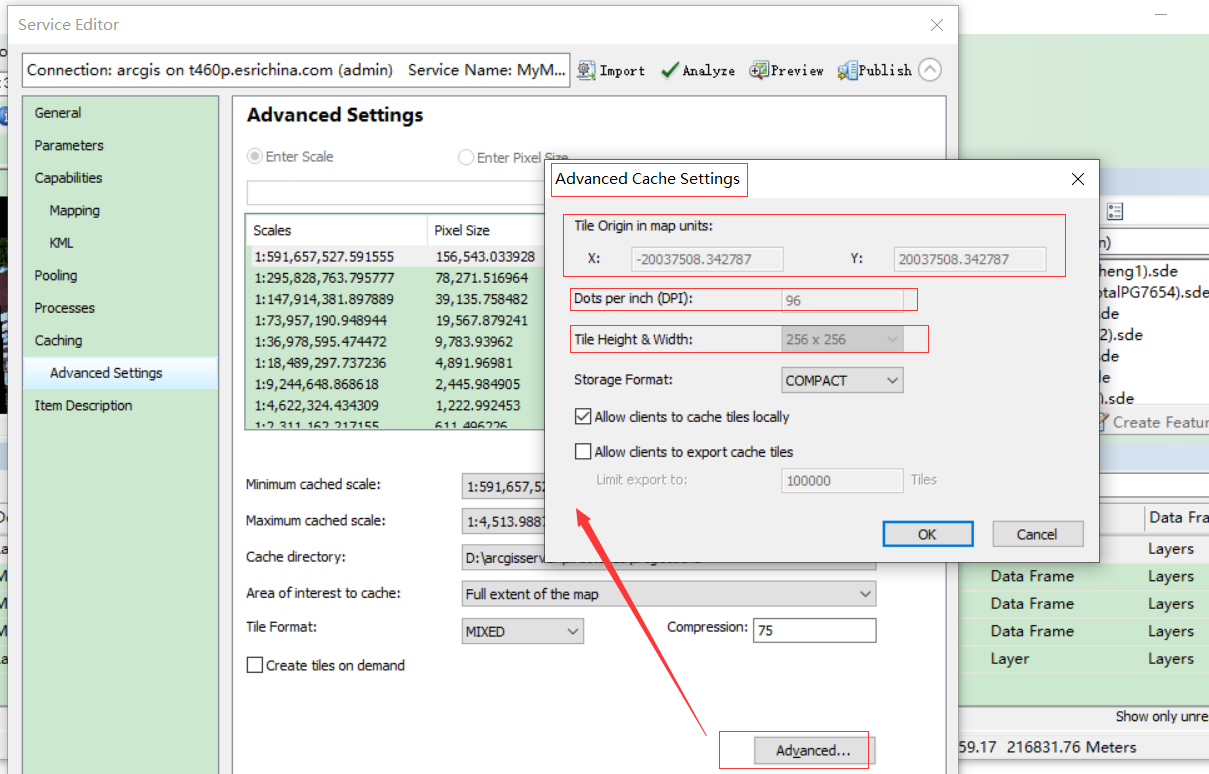Click the Maximum cached scale field

[x=504, y=521]
